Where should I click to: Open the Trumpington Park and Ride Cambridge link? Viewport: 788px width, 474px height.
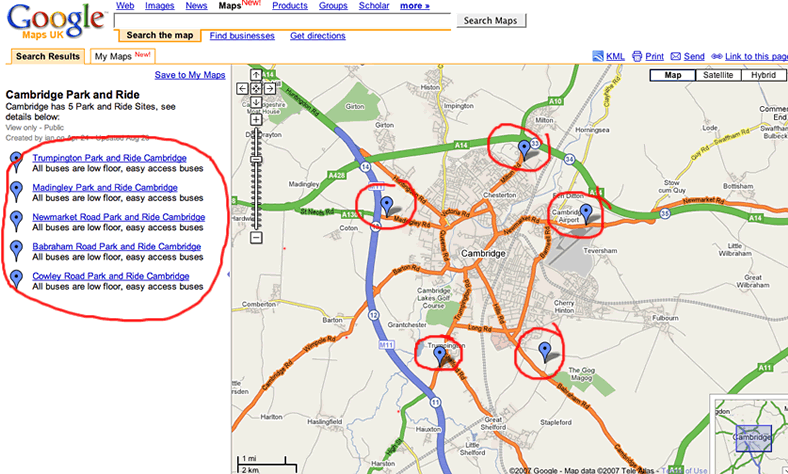click(110, 158)
